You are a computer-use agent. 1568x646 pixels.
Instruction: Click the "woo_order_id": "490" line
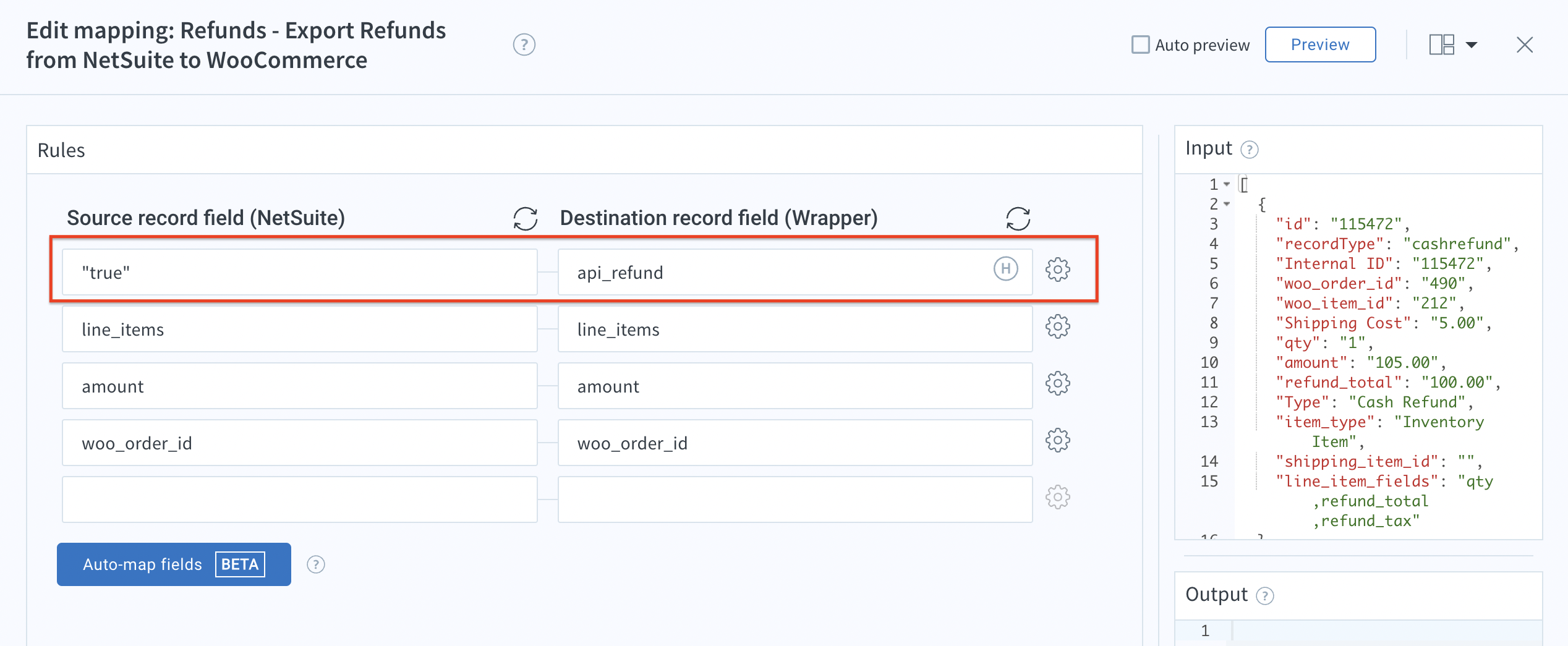(x=1374, y=283)
